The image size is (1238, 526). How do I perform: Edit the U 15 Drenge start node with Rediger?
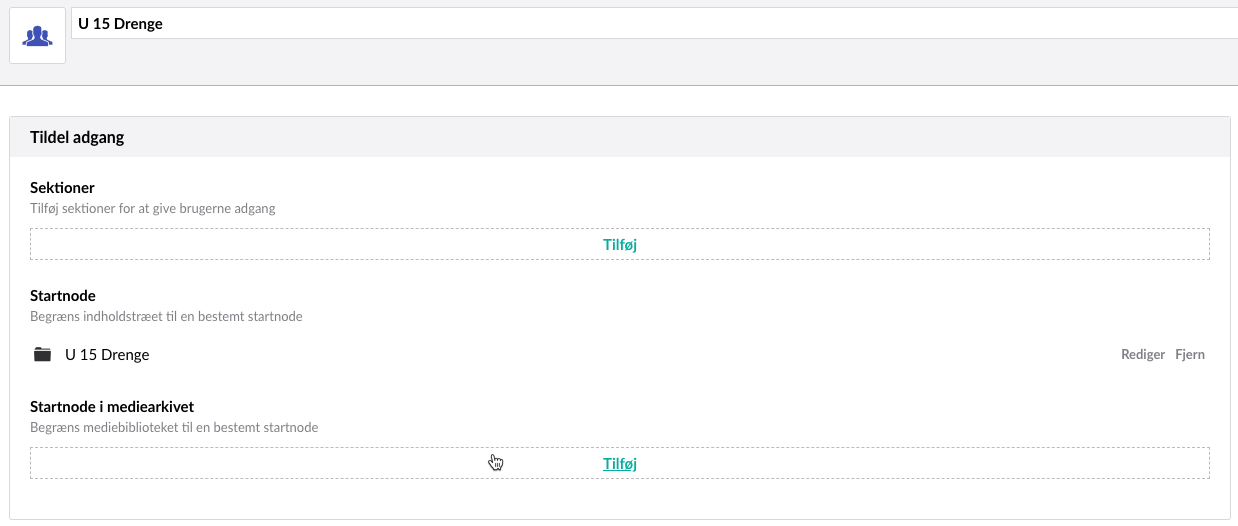click(1143, 354)
